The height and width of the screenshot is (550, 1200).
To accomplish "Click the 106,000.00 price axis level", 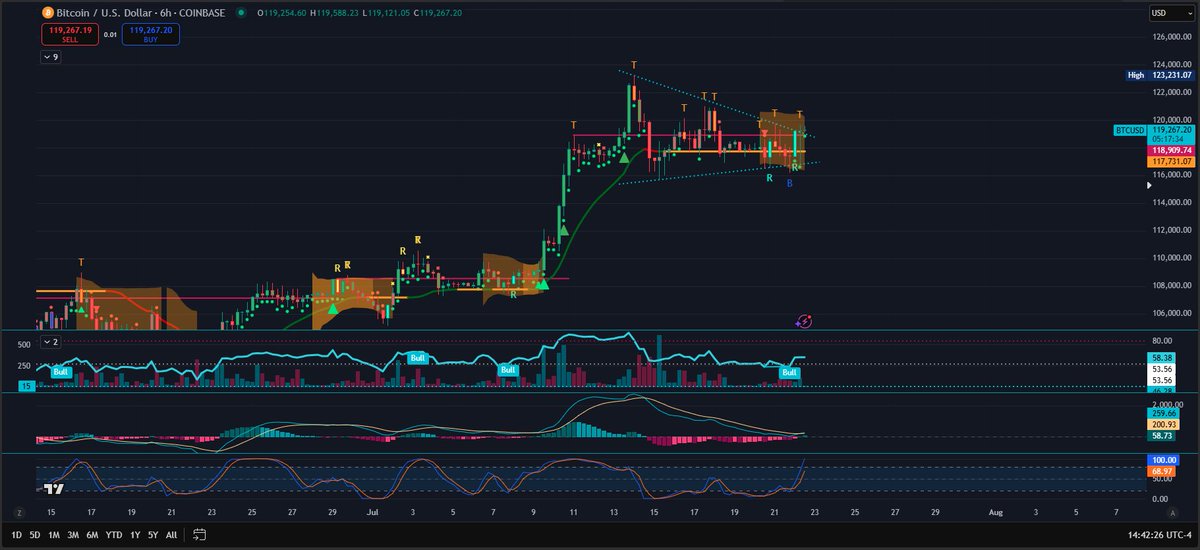I will pos(1172,313).
